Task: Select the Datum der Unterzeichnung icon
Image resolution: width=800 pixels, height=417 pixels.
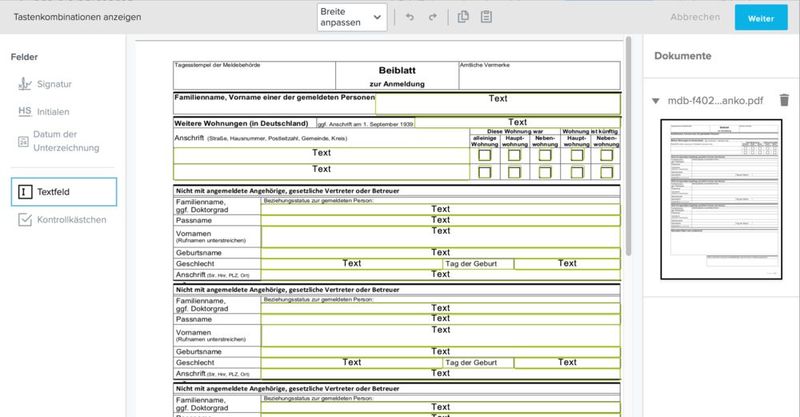Action: (x=24, y=141)
